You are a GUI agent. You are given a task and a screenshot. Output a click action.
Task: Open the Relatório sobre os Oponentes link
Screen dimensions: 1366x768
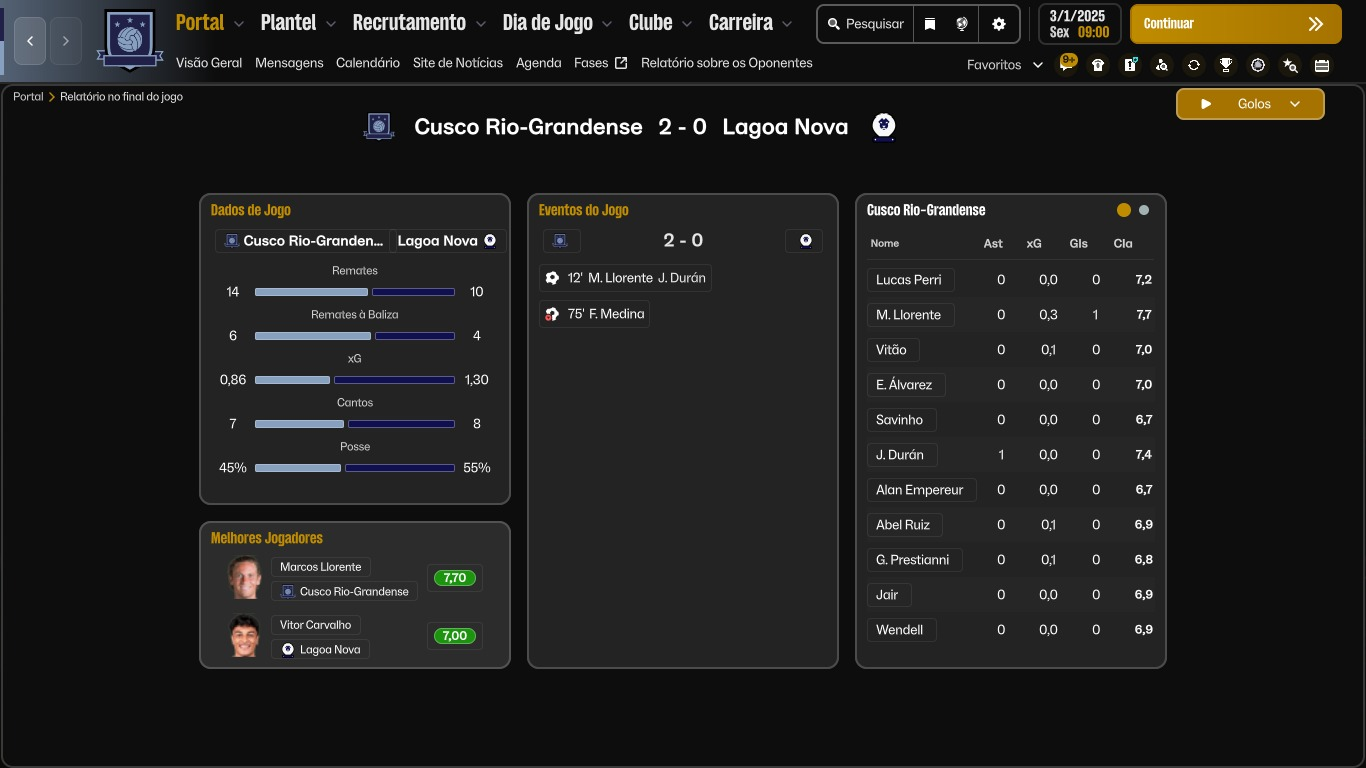tap(726, 63)
